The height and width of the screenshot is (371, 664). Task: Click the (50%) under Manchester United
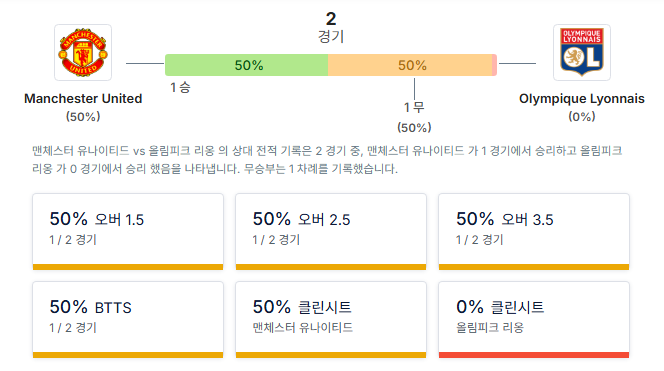tap(83, 116)
